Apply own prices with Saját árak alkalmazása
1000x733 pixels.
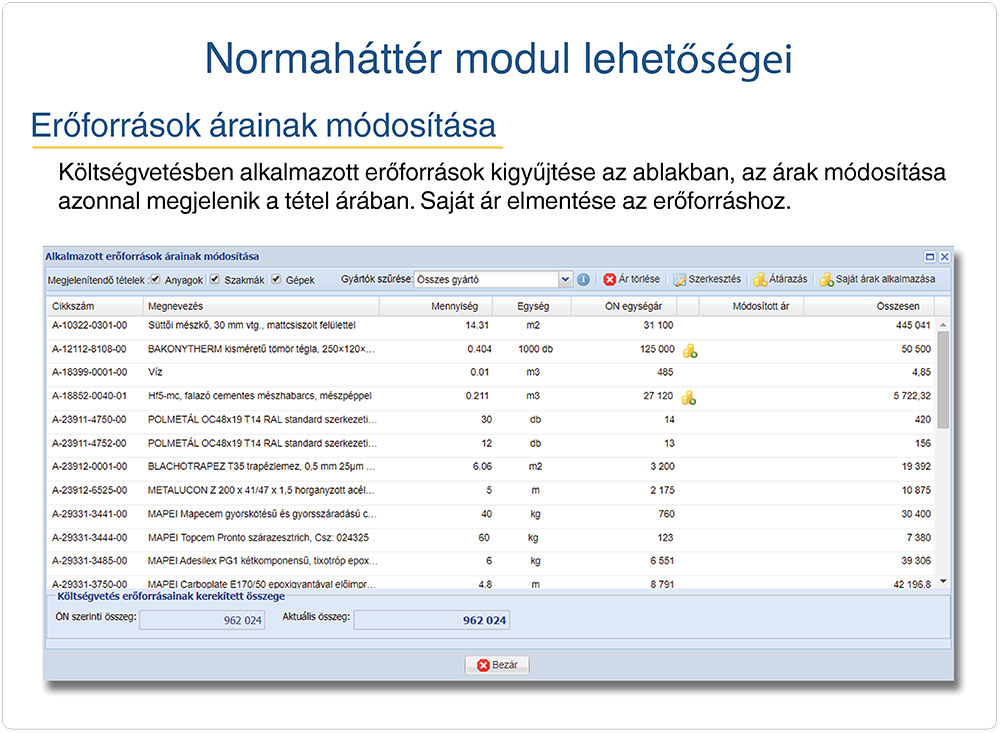pyautogui.click(x=878, y=279)
